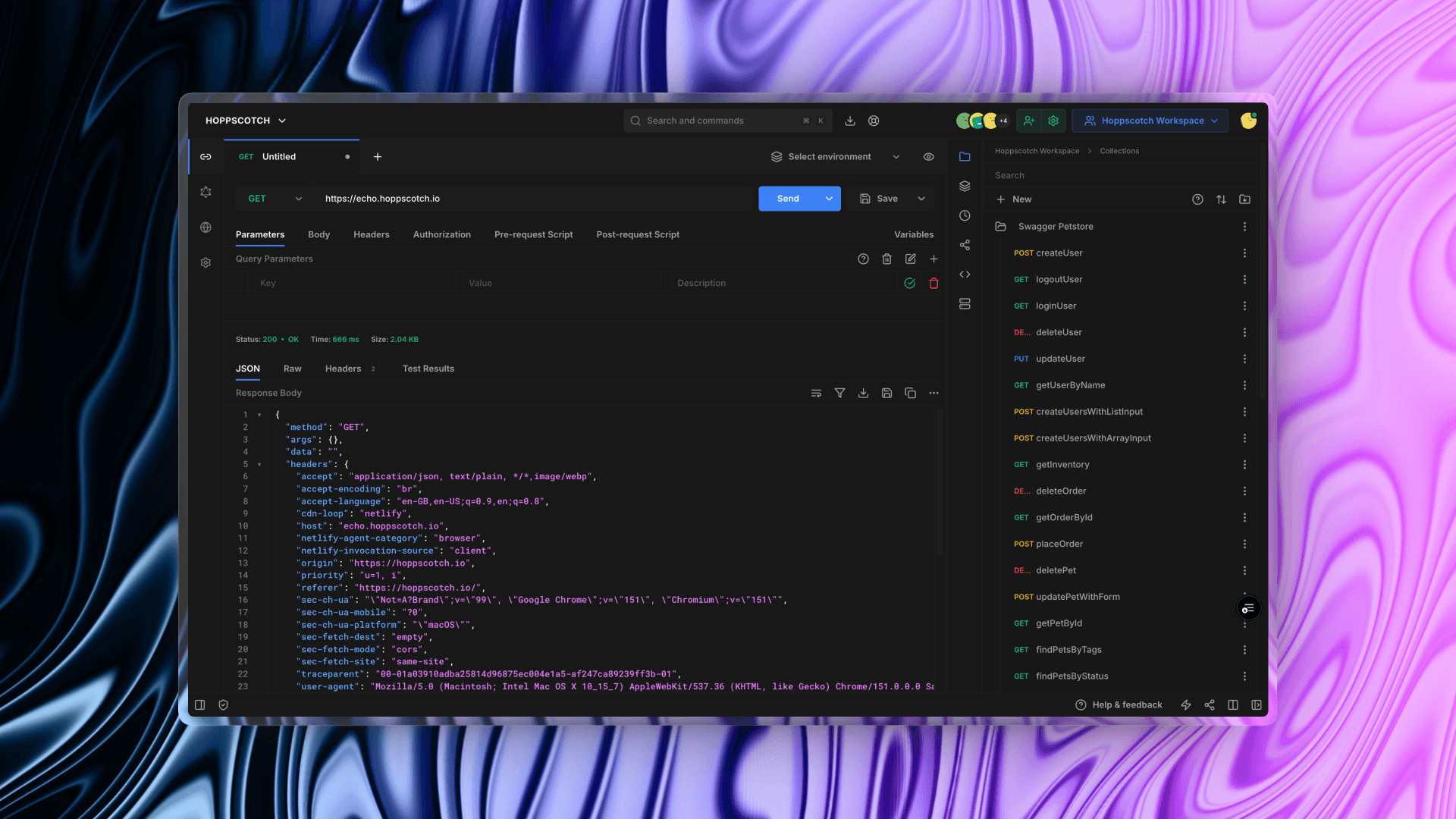Collapse the root JSON object at line 1
Screen dimensions: 1456x819
click(259, 415)
